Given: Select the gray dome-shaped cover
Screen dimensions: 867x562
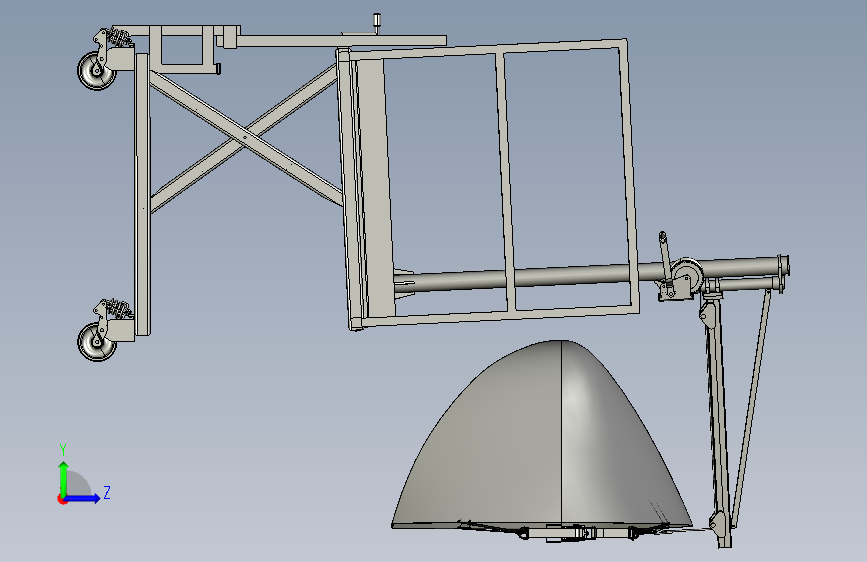Looking at the screenshot, I should click(x=542, y=434).
